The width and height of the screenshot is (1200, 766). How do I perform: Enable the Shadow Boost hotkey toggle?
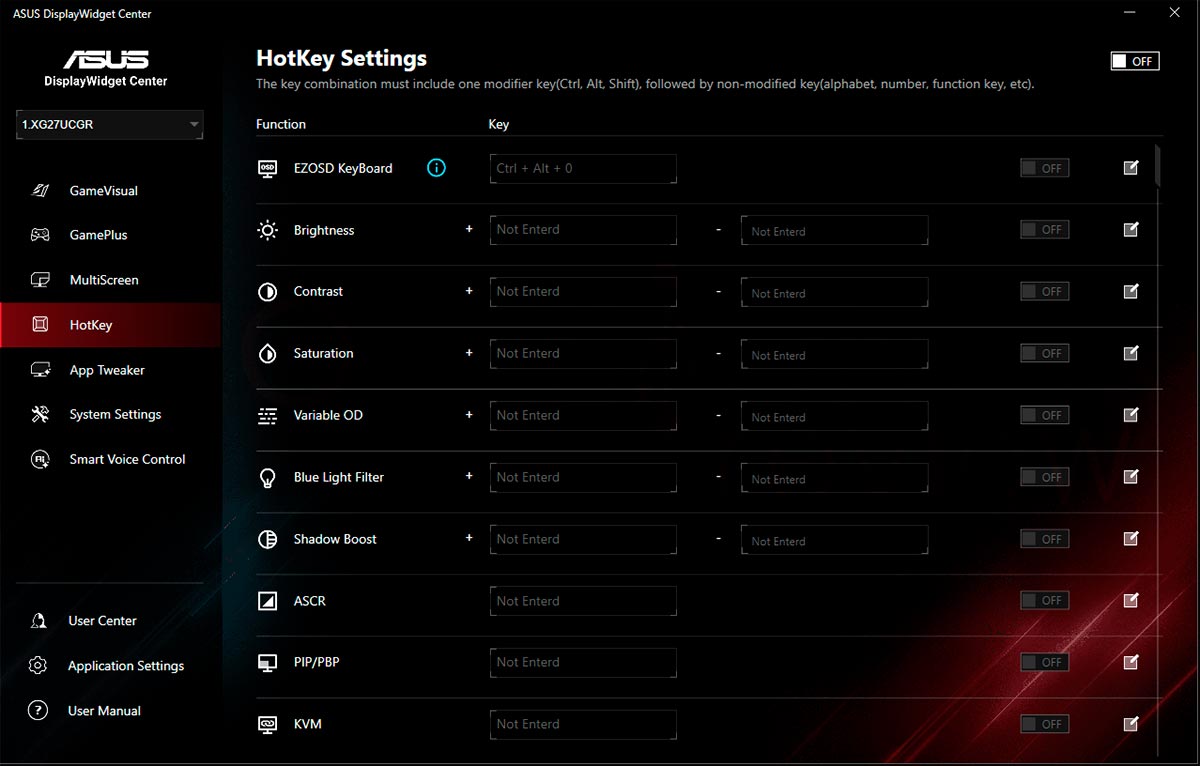click(1044, 539)
